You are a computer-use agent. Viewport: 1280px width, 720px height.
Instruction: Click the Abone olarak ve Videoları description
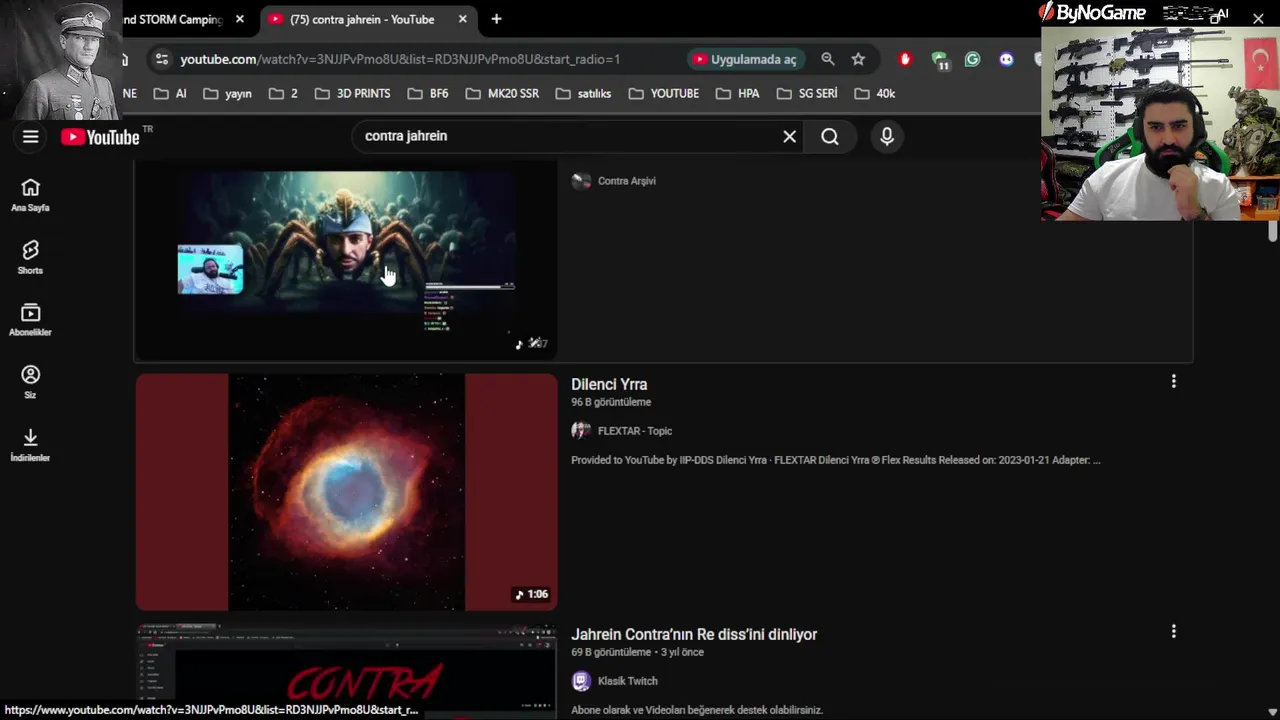coord(697,710)
